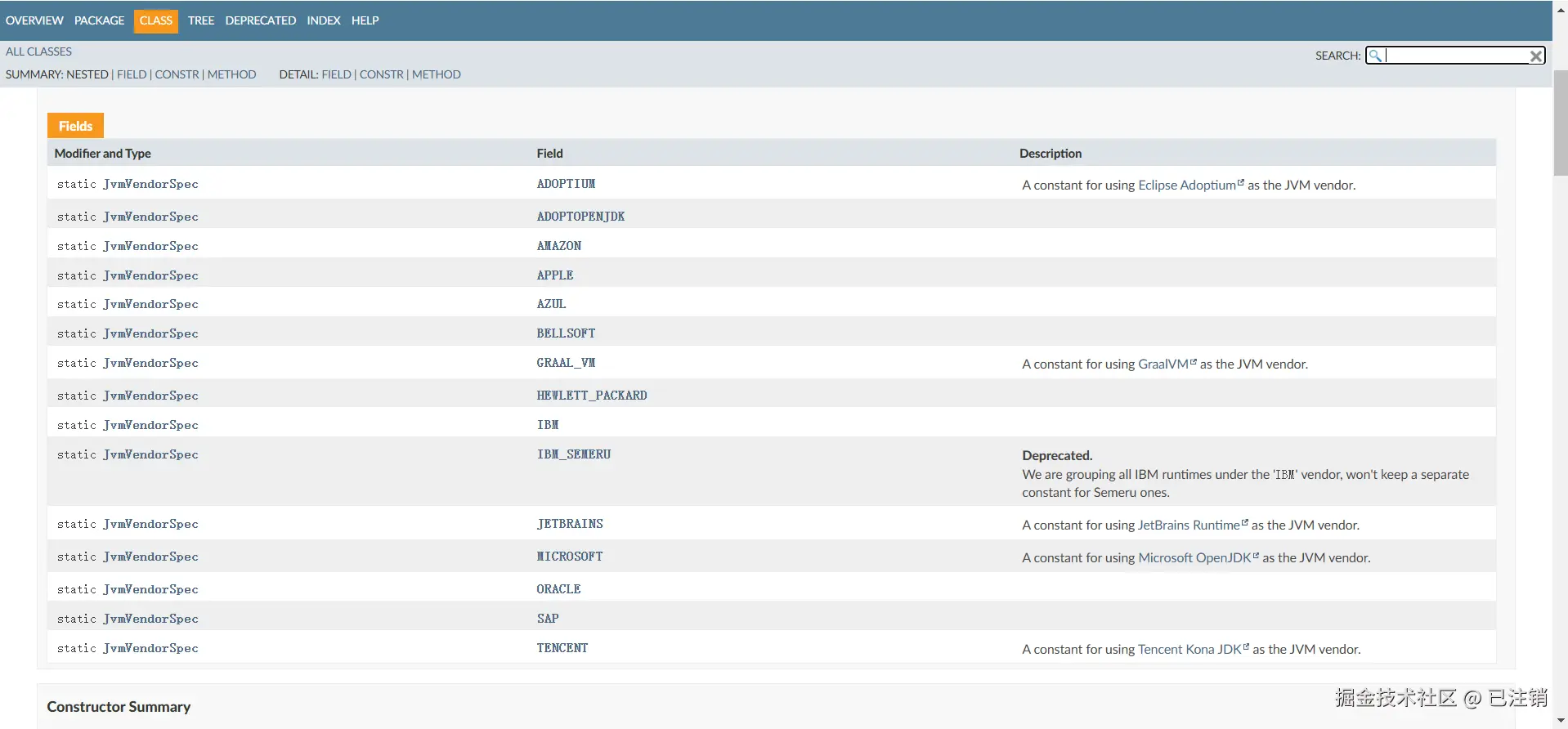Viewport: 1568px width, 729px height.
Task: Jump to Detail Field section
Action: click(x=336, y=74)
